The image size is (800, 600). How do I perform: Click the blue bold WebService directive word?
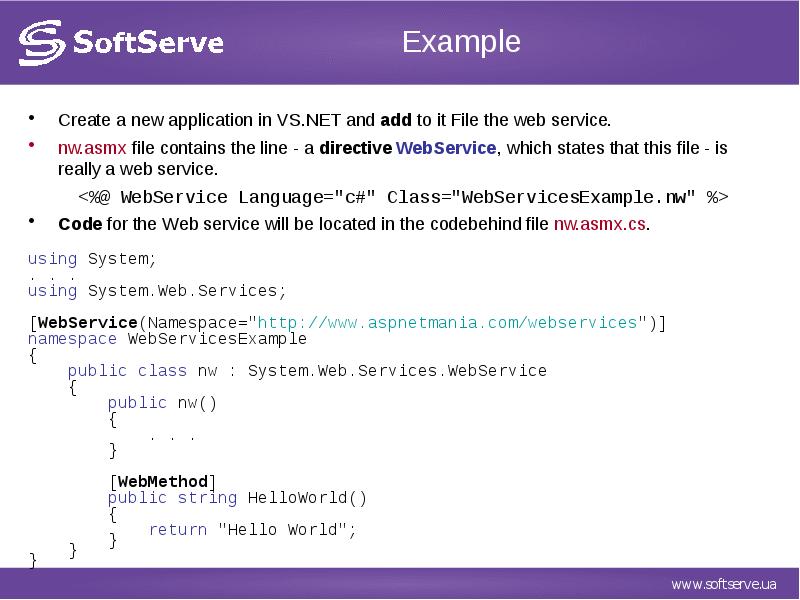coord(446,148)
